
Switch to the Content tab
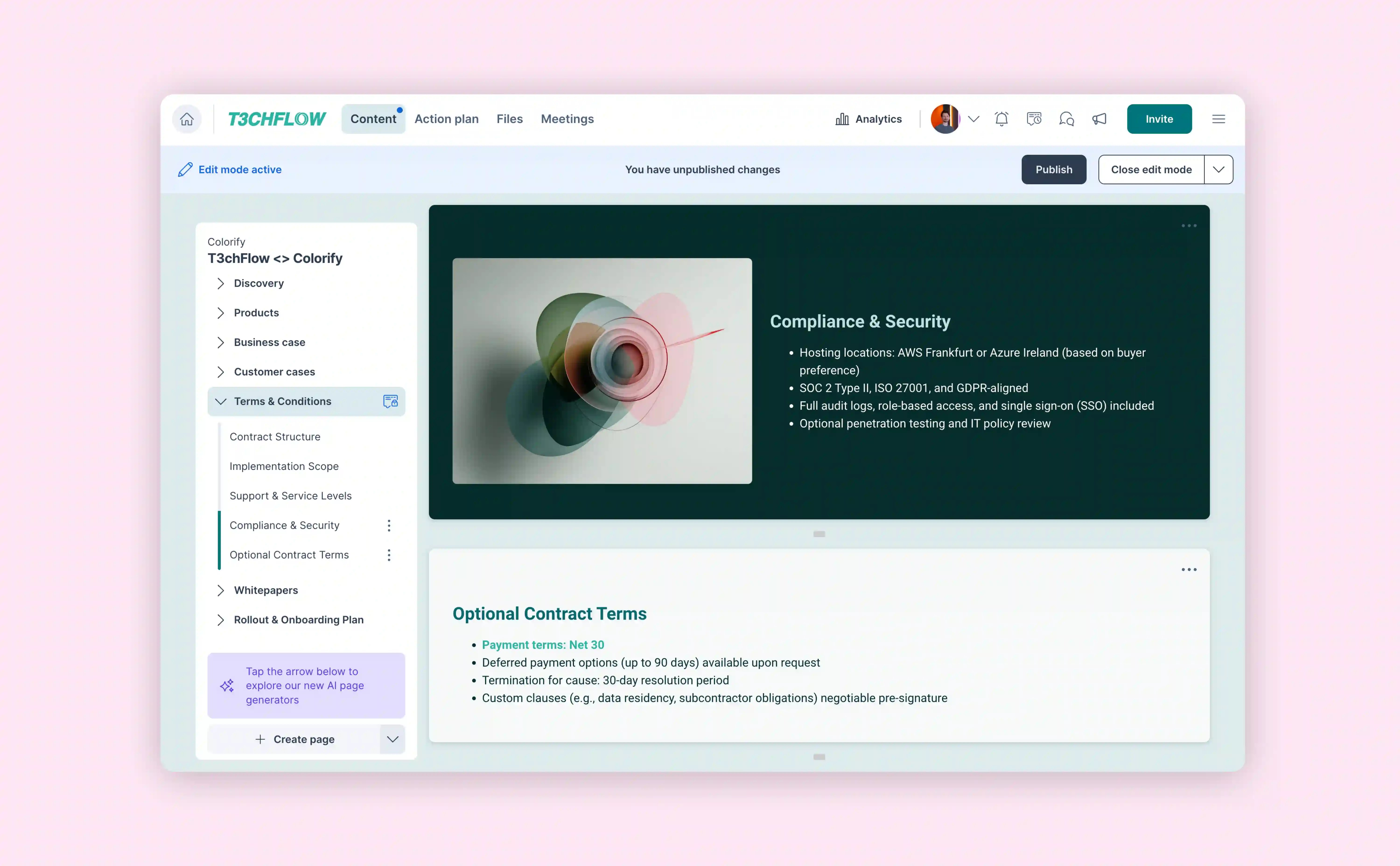[x=374, y=119]
